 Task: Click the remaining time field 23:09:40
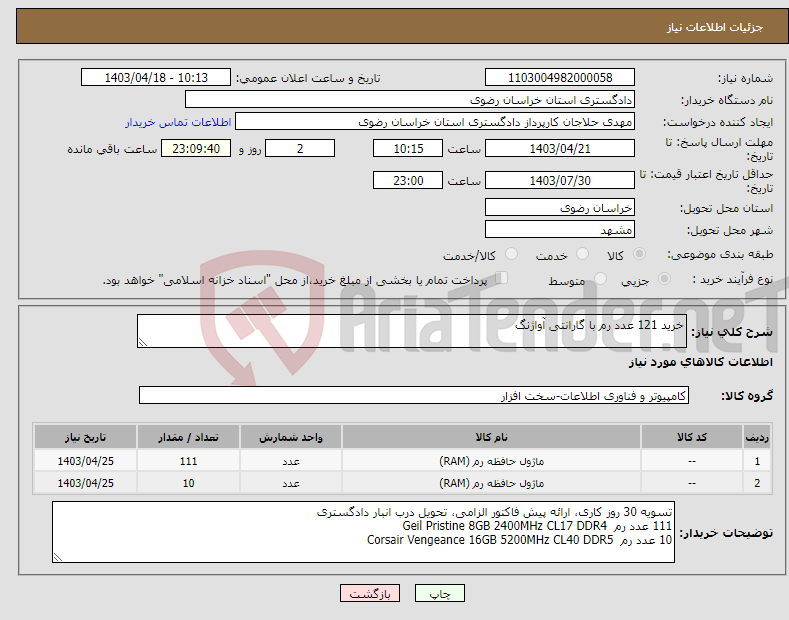[x=196, y=148]
